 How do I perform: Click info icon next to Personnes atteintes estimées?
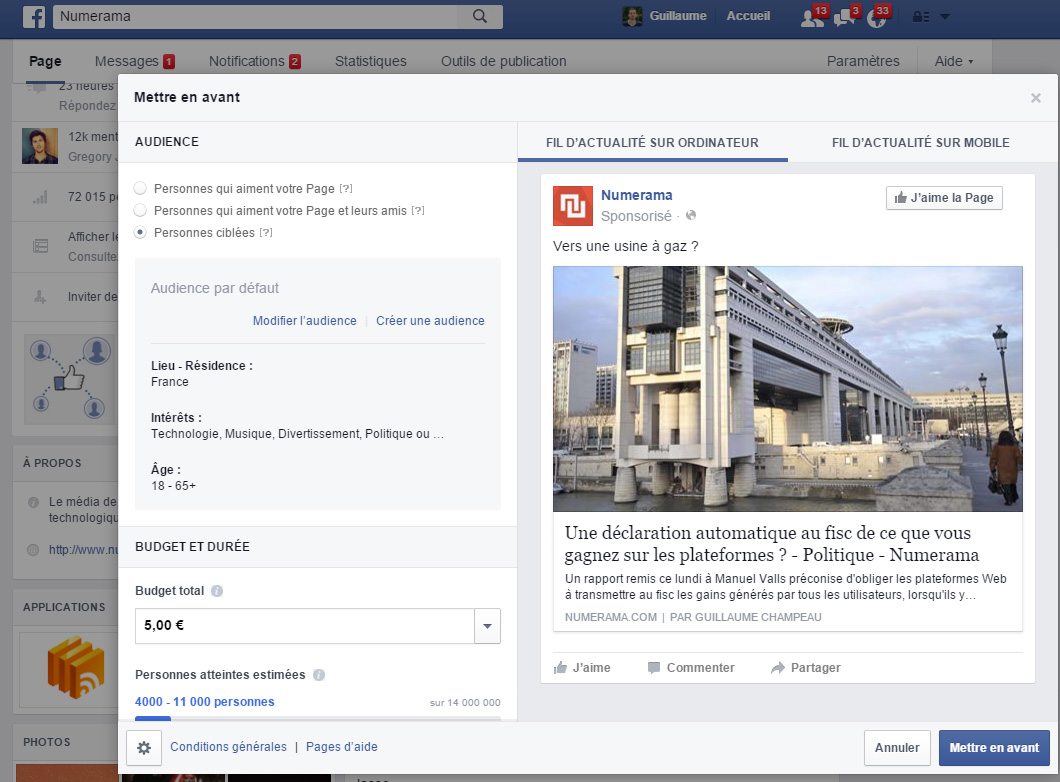[x=319, y=675]
